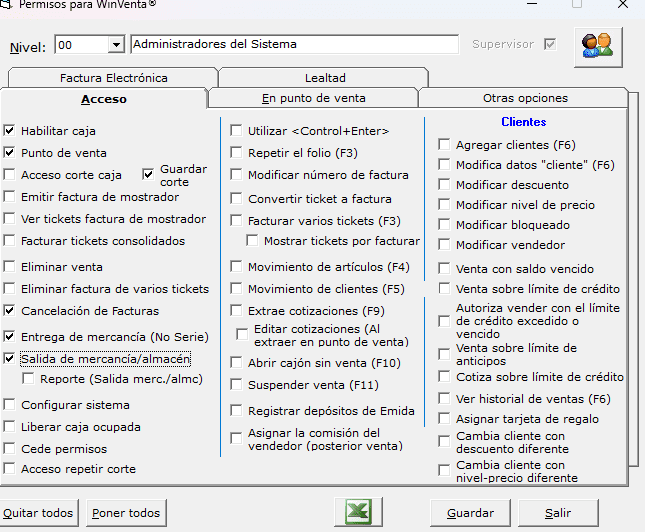Open the Nivel dropdown list
This screenshot has width=645, height=532.
115,45
